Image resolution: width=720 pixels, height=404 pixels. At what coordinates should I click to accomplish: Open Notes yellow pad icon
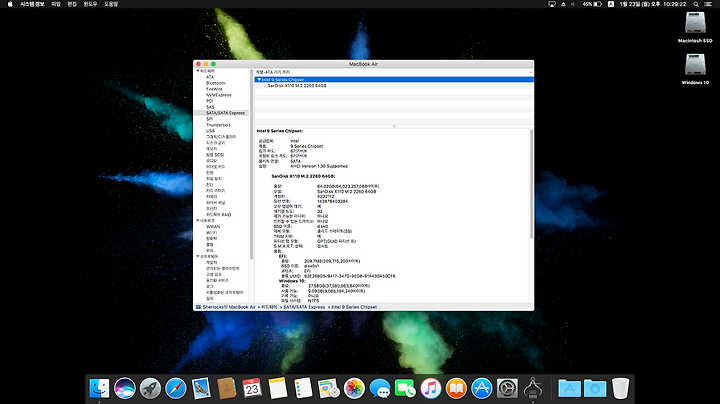pos(278,388)
